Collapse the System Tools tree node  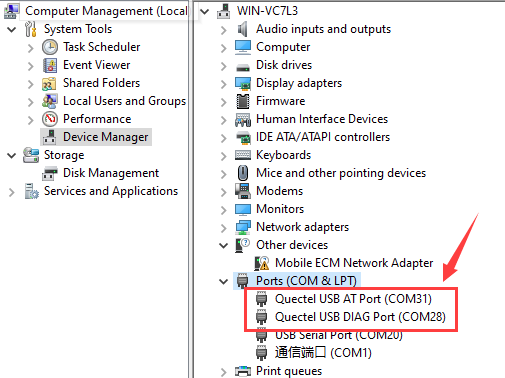tap(12, 30)
